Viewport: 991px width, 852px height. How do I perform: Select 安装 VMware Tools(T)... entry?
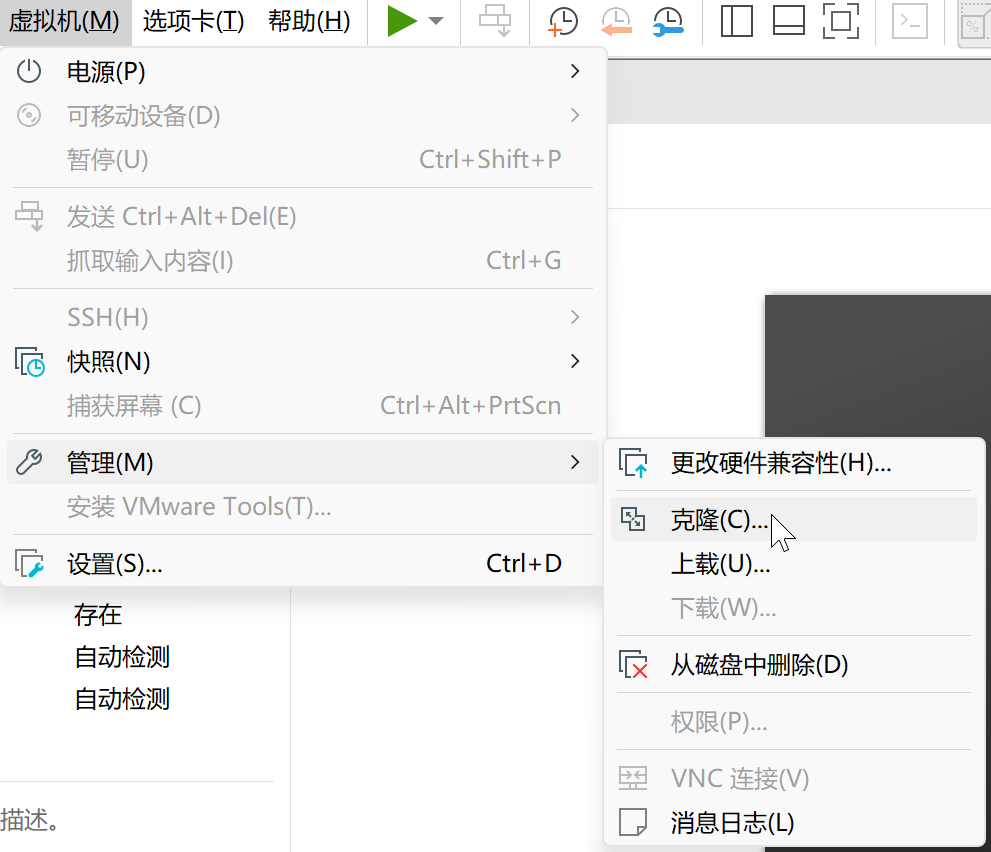[x=303, y=507]
